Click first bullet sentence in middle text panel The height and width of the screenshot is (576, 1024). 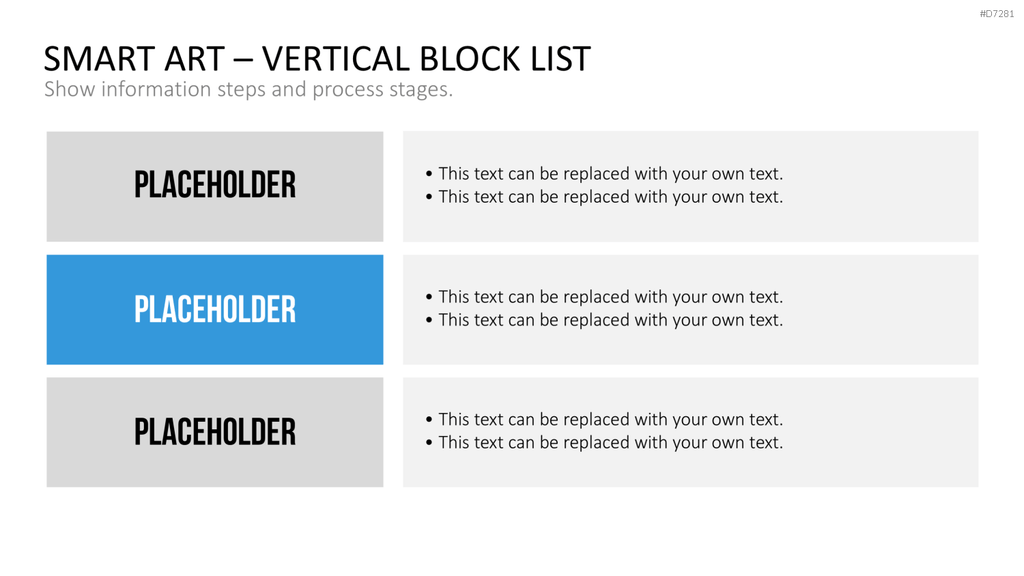click(611, 296)
